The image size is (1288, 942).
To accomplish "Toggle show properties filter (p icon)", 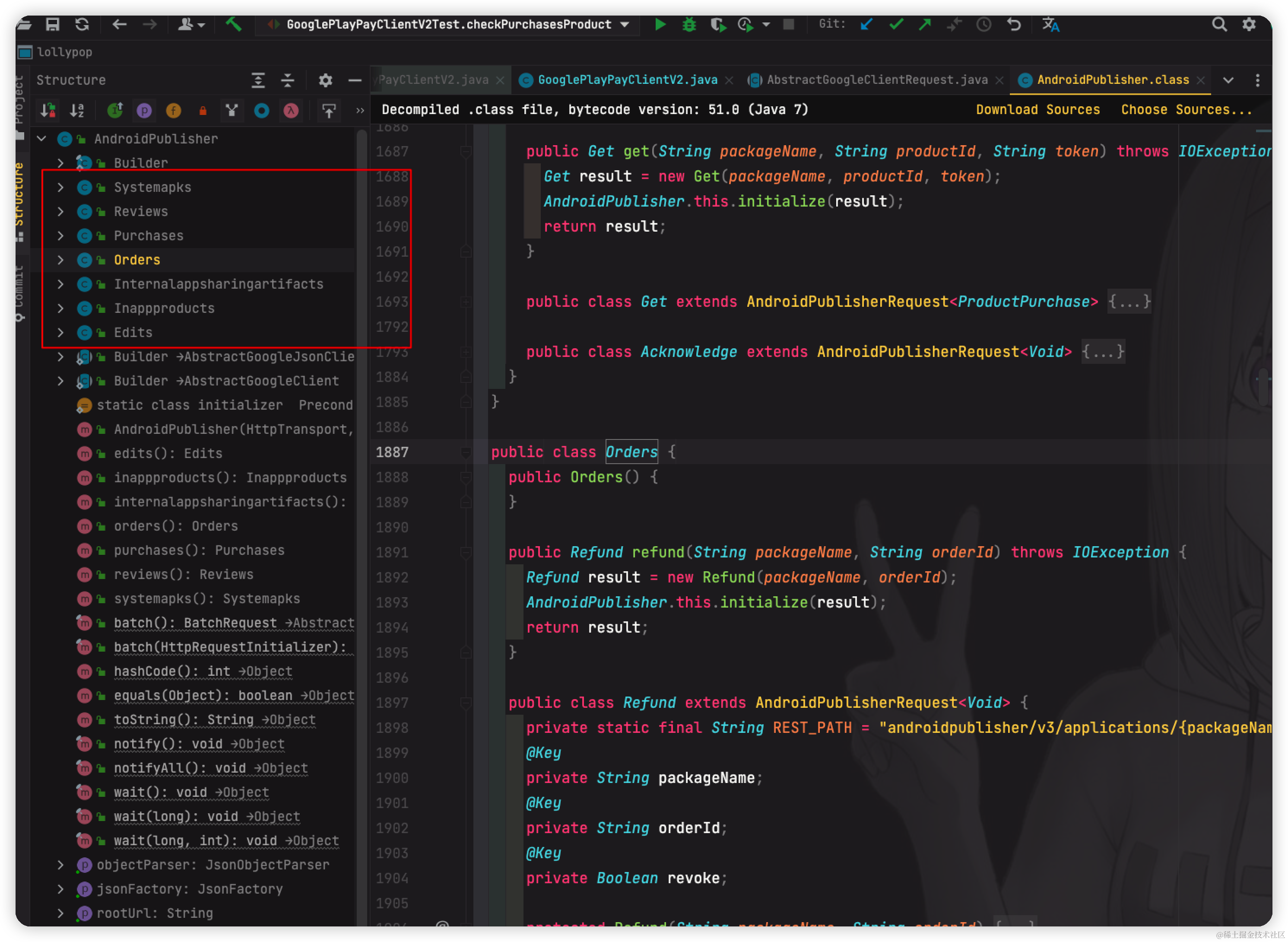I will [144, 110].
